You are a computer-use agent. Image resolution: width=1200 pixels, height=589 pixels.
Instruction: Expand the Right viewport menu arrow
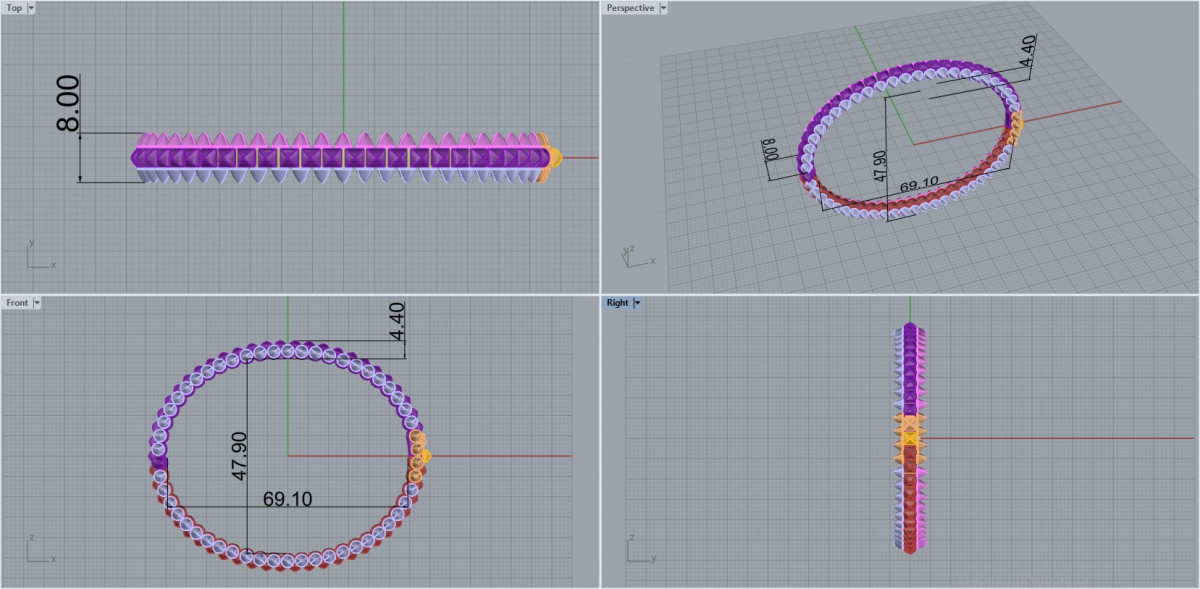(x=637, y=302)
